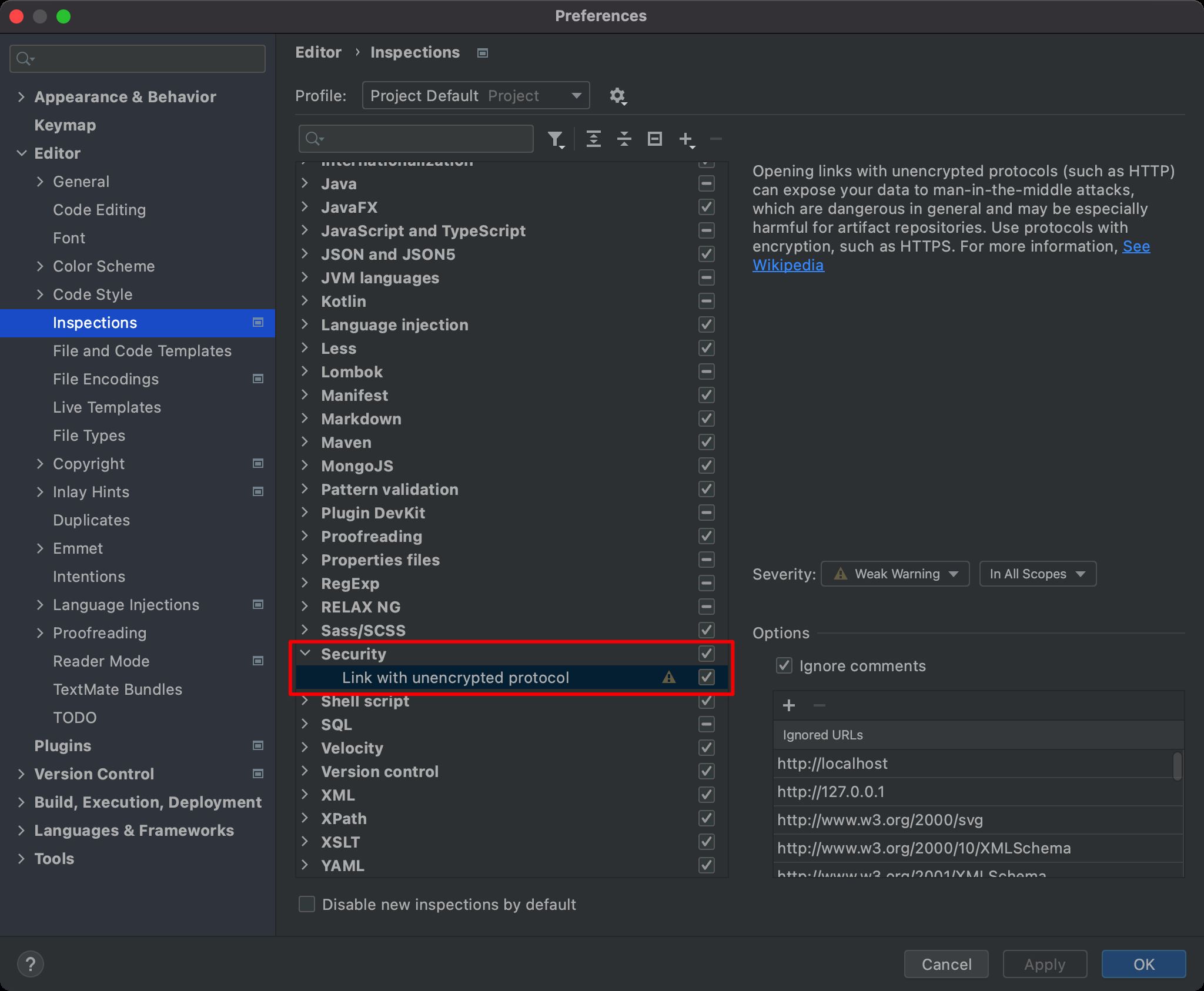Enable Disable new inspections by default
Image resolution: width=1204 pixels, height=991 pixels.
pos(307,904)
